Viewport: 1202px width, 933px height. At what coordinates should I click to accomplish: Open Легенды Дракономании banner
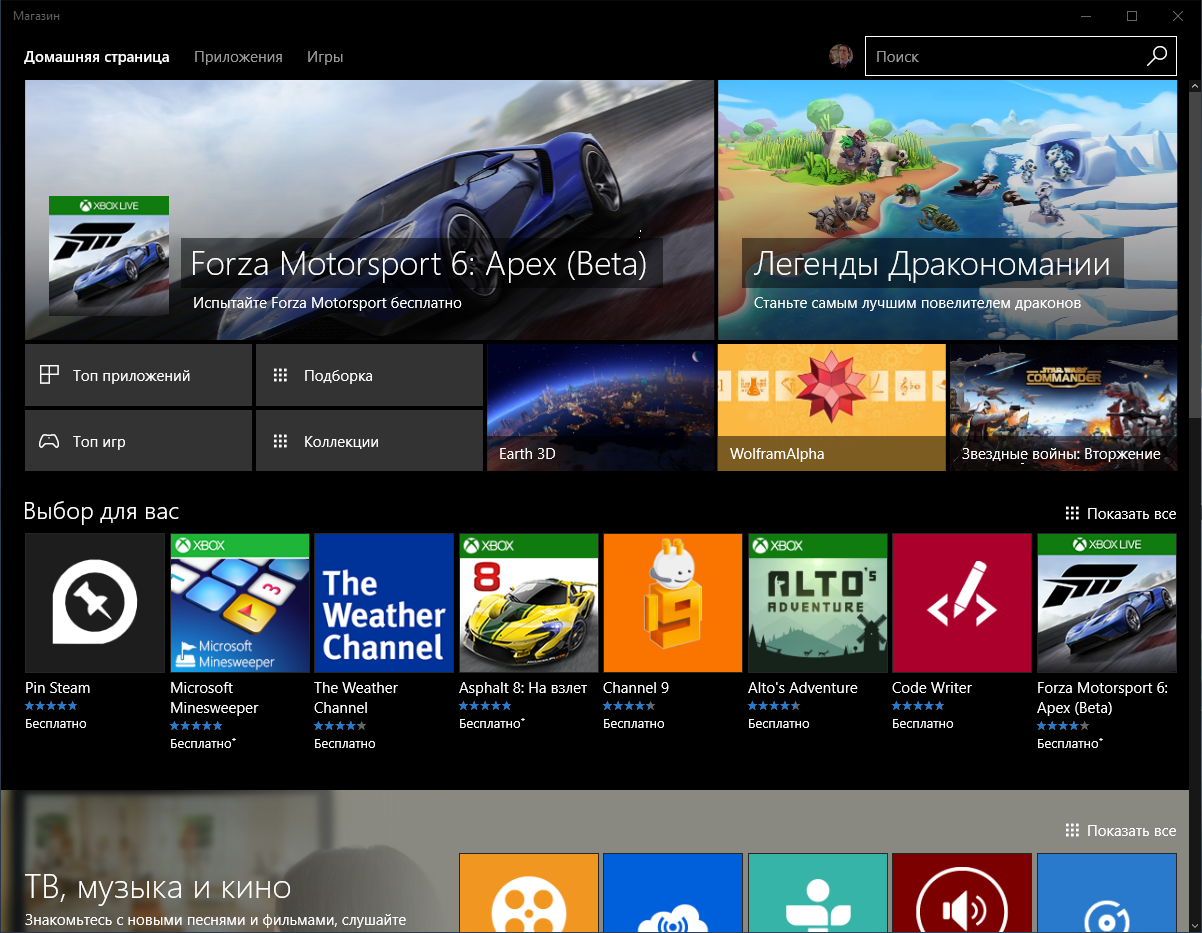[x=948, y=210]
